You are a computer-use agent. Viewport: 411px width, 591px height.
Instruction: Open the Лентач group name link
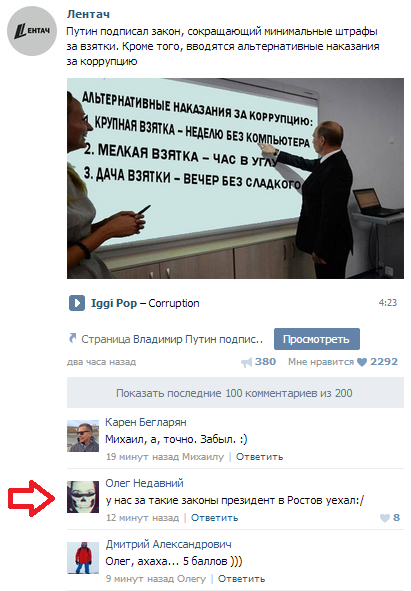click(88, 14)
